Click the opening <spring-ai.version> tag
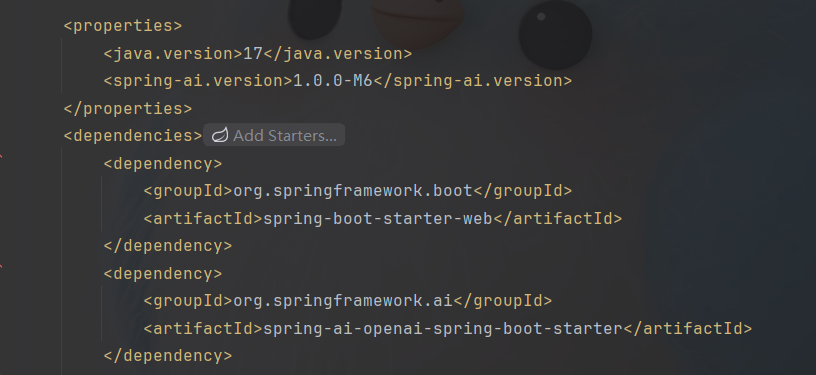 tap(198, 81)
